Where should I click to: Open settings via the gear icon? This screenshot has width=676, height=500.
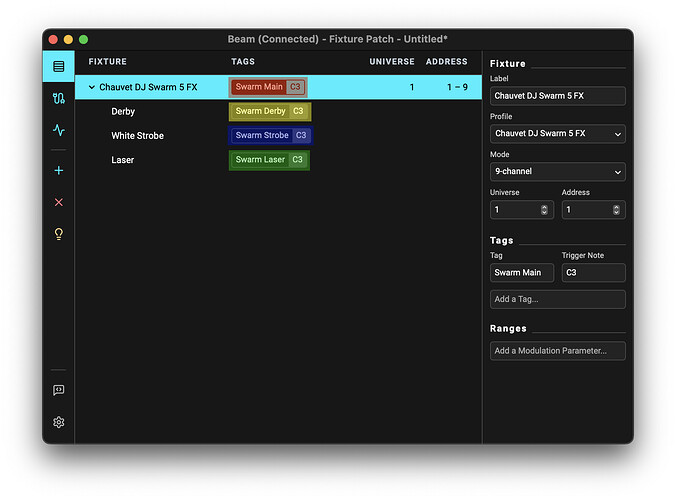[x=59, y=422]
